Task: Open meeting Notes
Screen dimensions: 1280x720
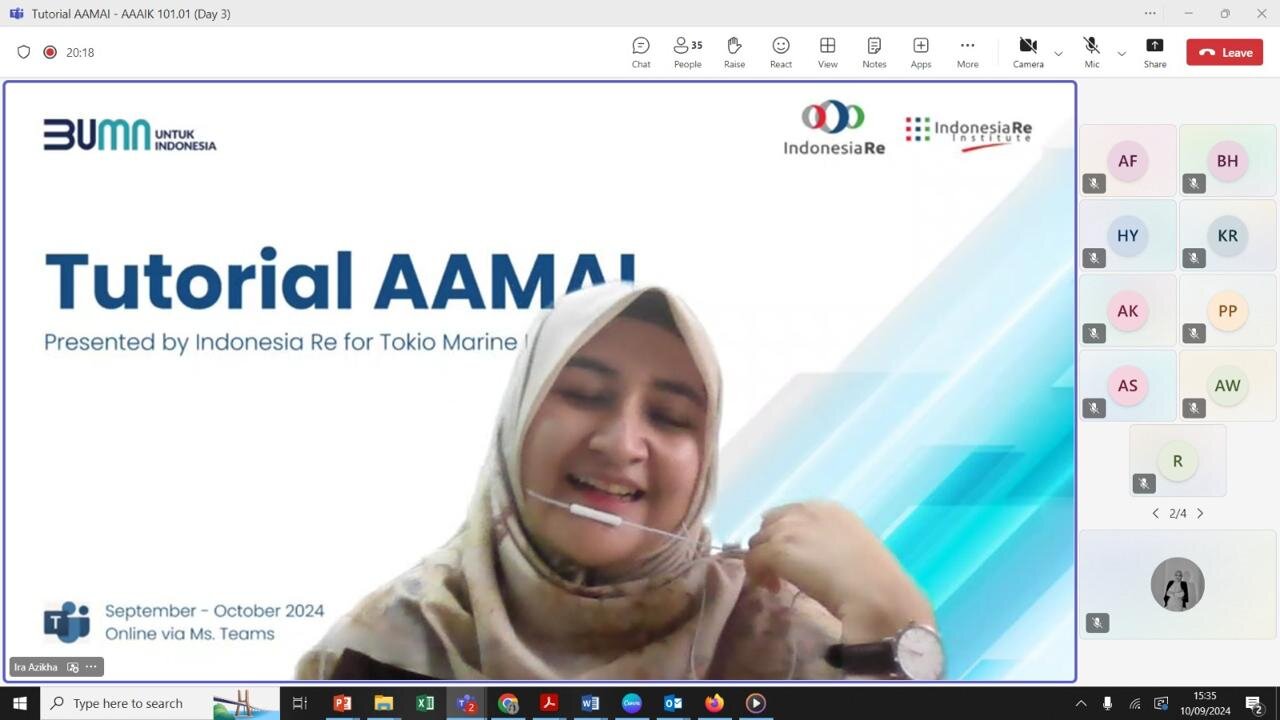Action: (x=874, y=52)
